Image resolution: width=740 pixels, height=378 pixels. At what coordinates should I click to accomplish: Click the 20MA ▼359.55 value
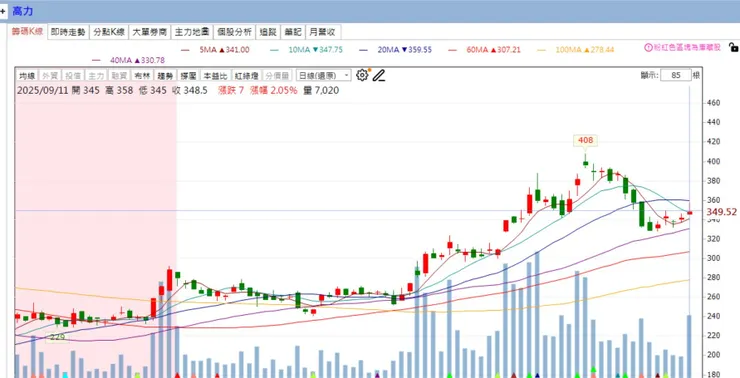point(404,50)
